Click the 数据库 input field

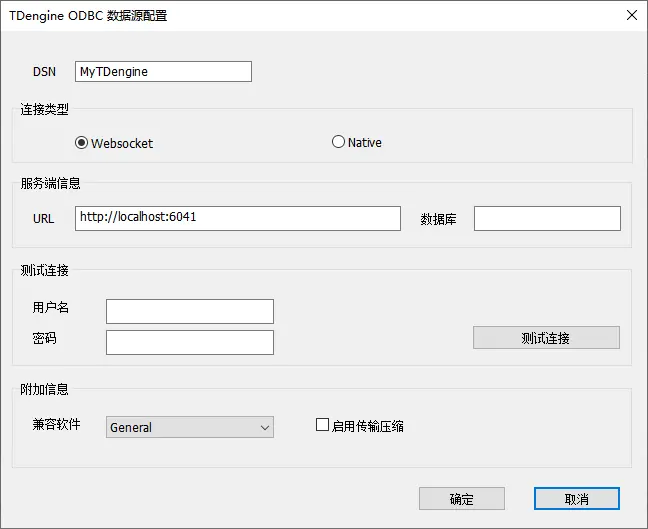point(547,218)
